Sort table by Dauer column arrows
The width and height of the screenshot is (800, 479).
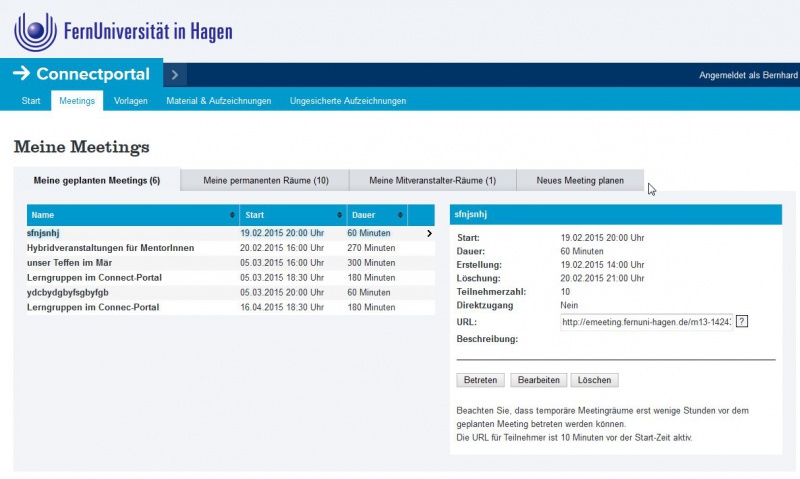coord(400,215)
